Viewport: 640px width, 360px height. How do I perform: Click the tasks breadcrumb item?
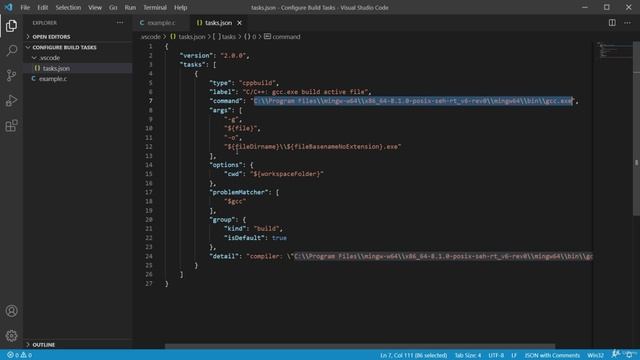pos(225,37)
